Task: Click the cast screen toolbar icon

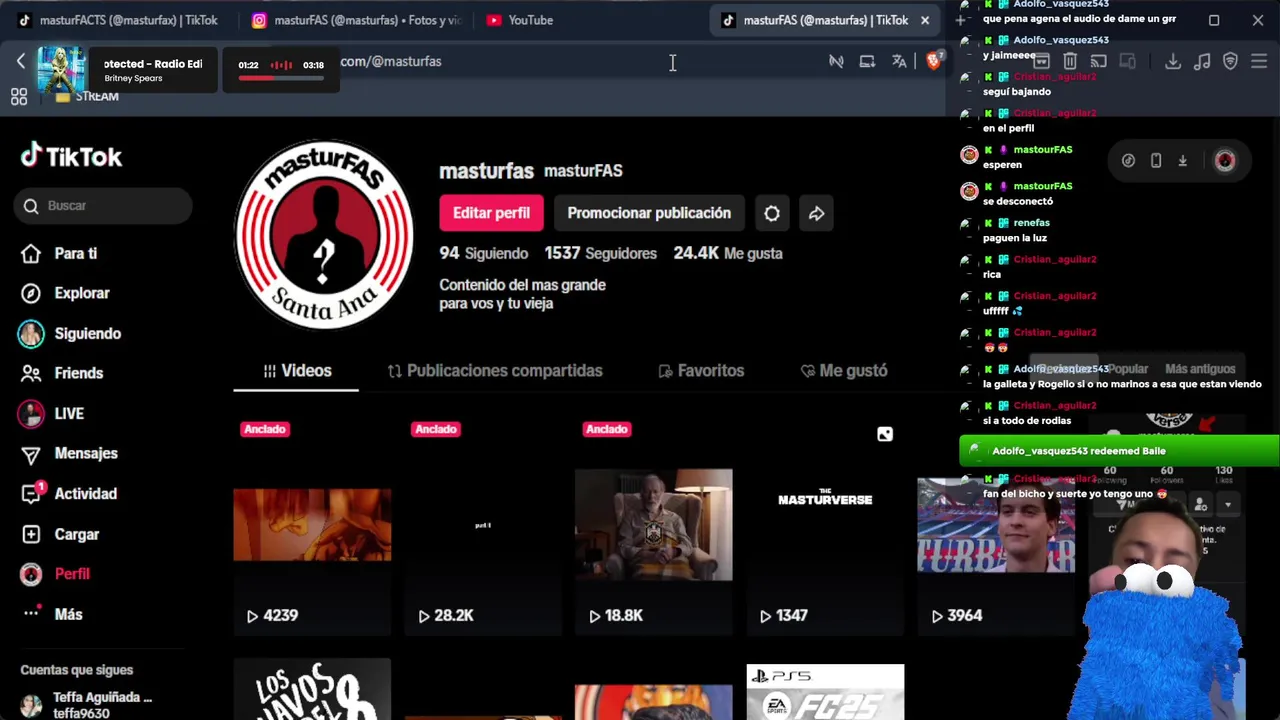Action: 1098,61
